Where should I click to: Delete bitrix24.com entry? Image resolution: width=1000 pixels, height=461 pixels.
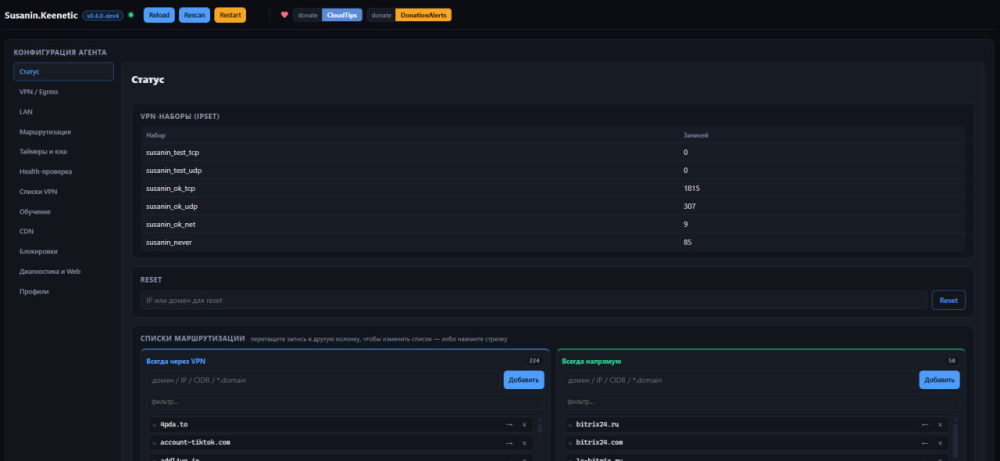coord(939,443)
